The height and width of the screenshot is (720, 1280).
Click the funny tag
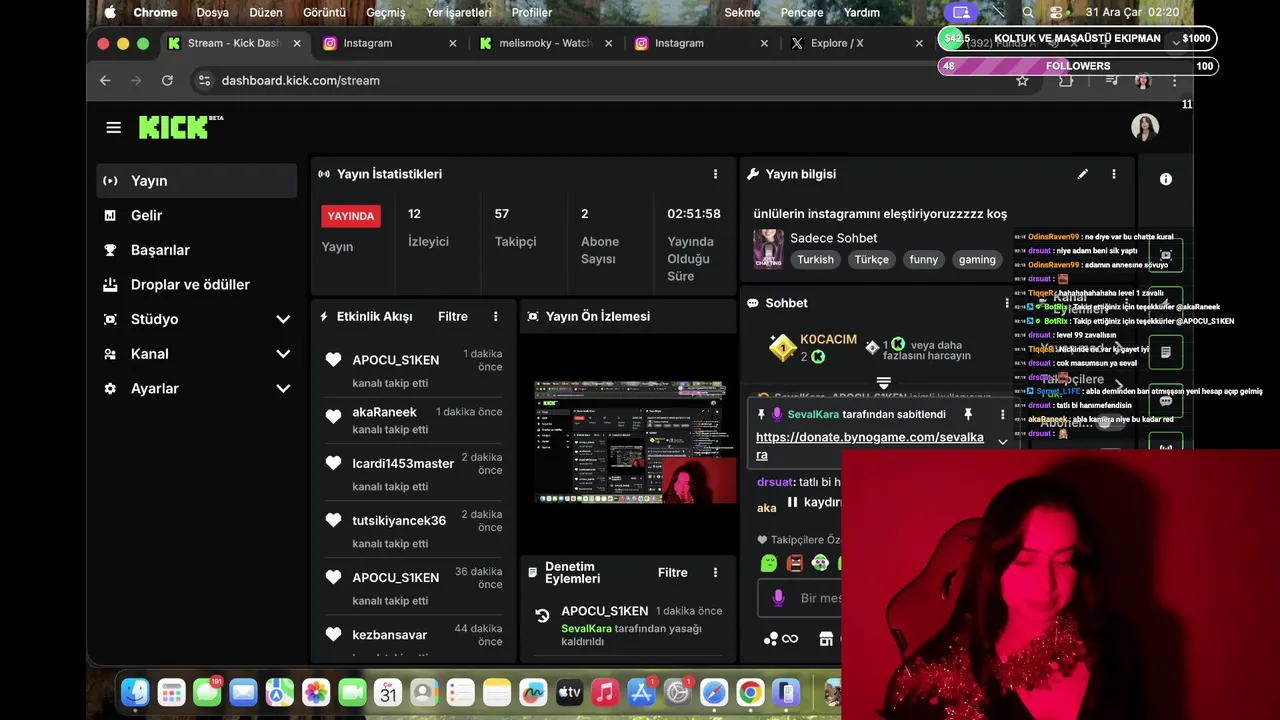click(924, 259)
